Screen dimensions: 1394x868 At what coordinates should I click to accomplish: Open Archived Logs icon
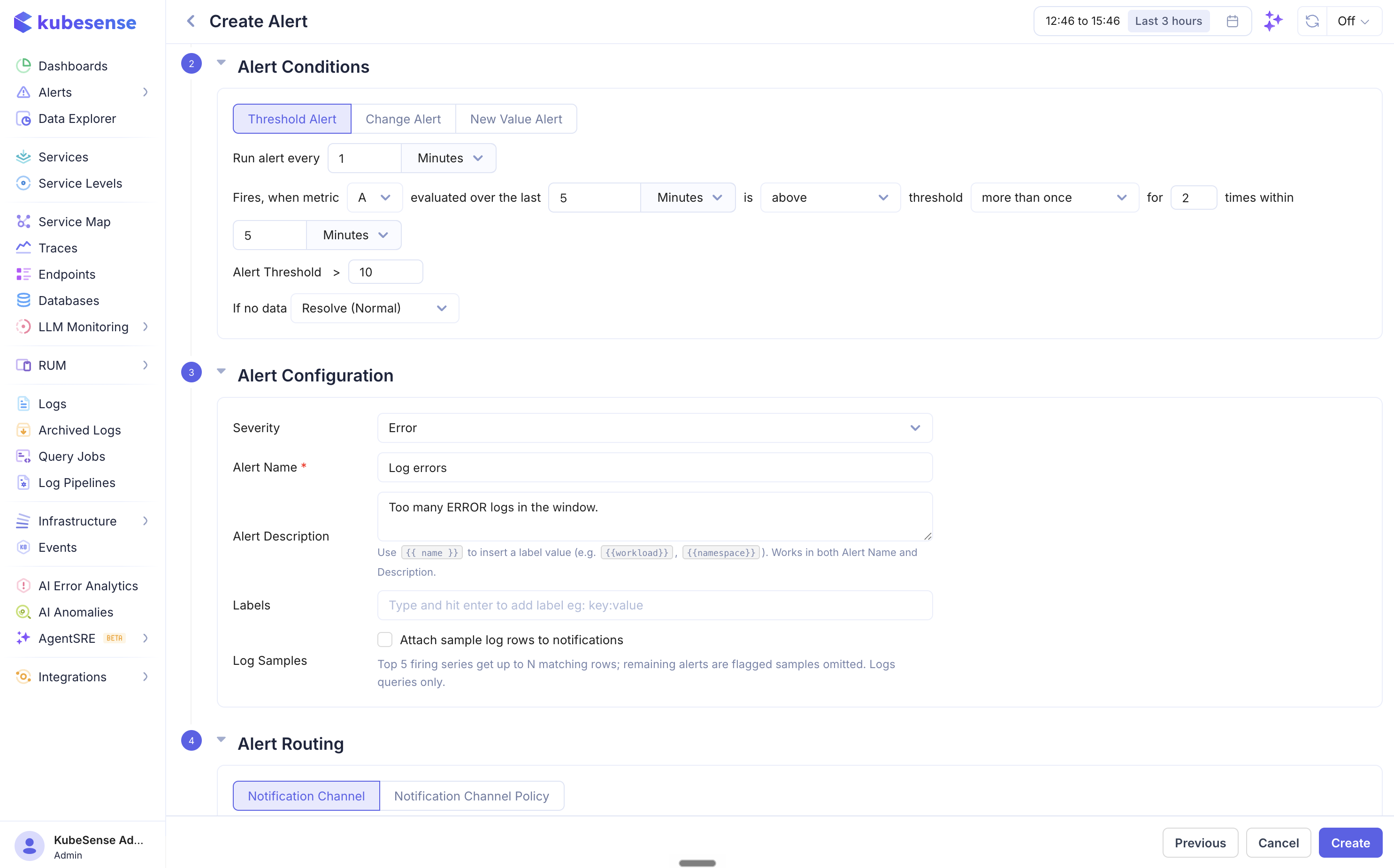[x=23, y=430]
